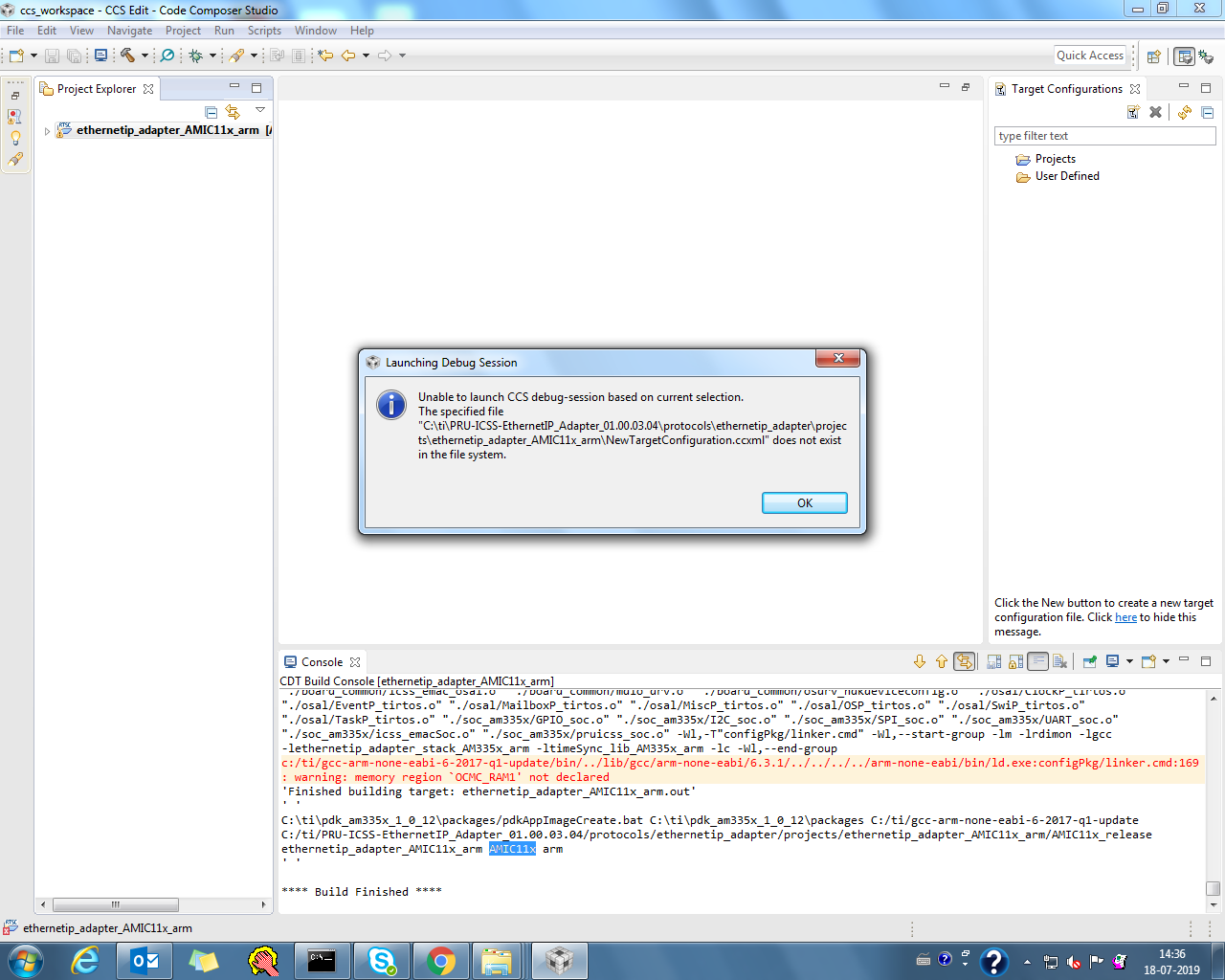This screenshot has height=980, width=1225.
Task: Open the Project menu
Action: (183, 31)
